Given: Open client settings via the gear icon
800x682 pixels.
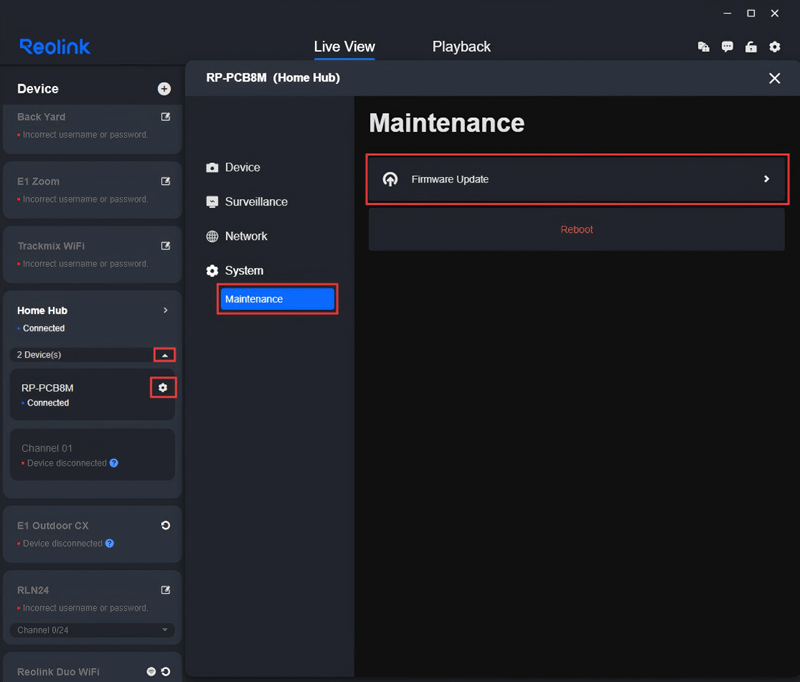Looking at the screenshot, I should coord(775,47).
